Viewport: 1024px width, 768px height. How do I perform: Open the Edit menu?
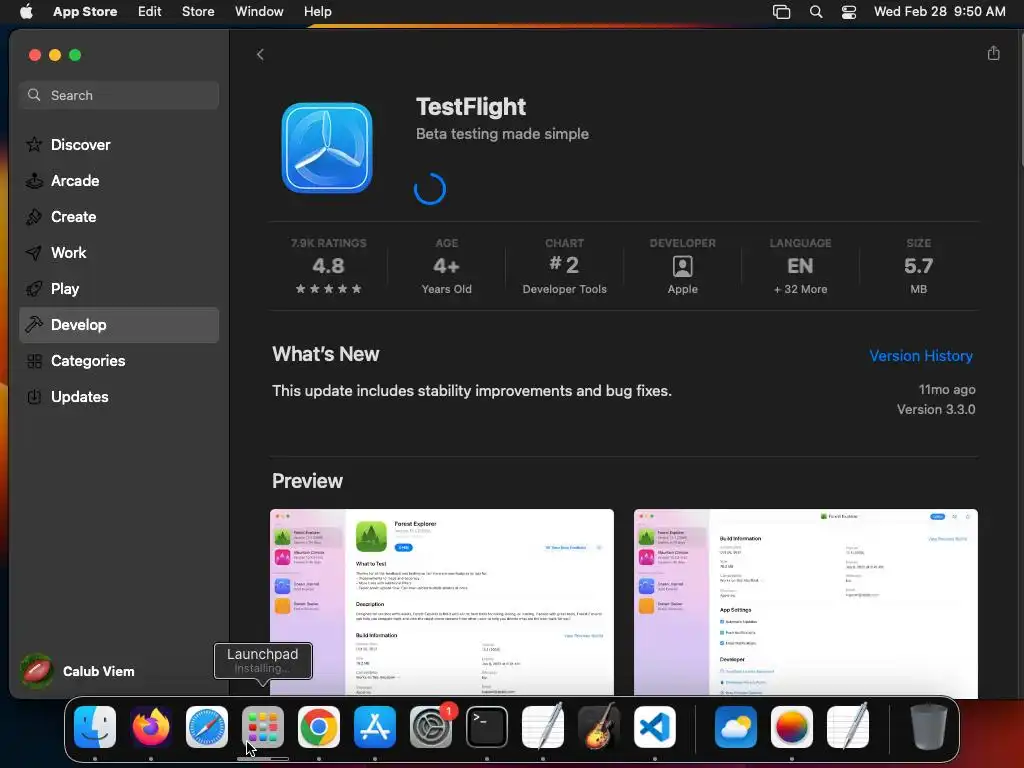point(150,11)
